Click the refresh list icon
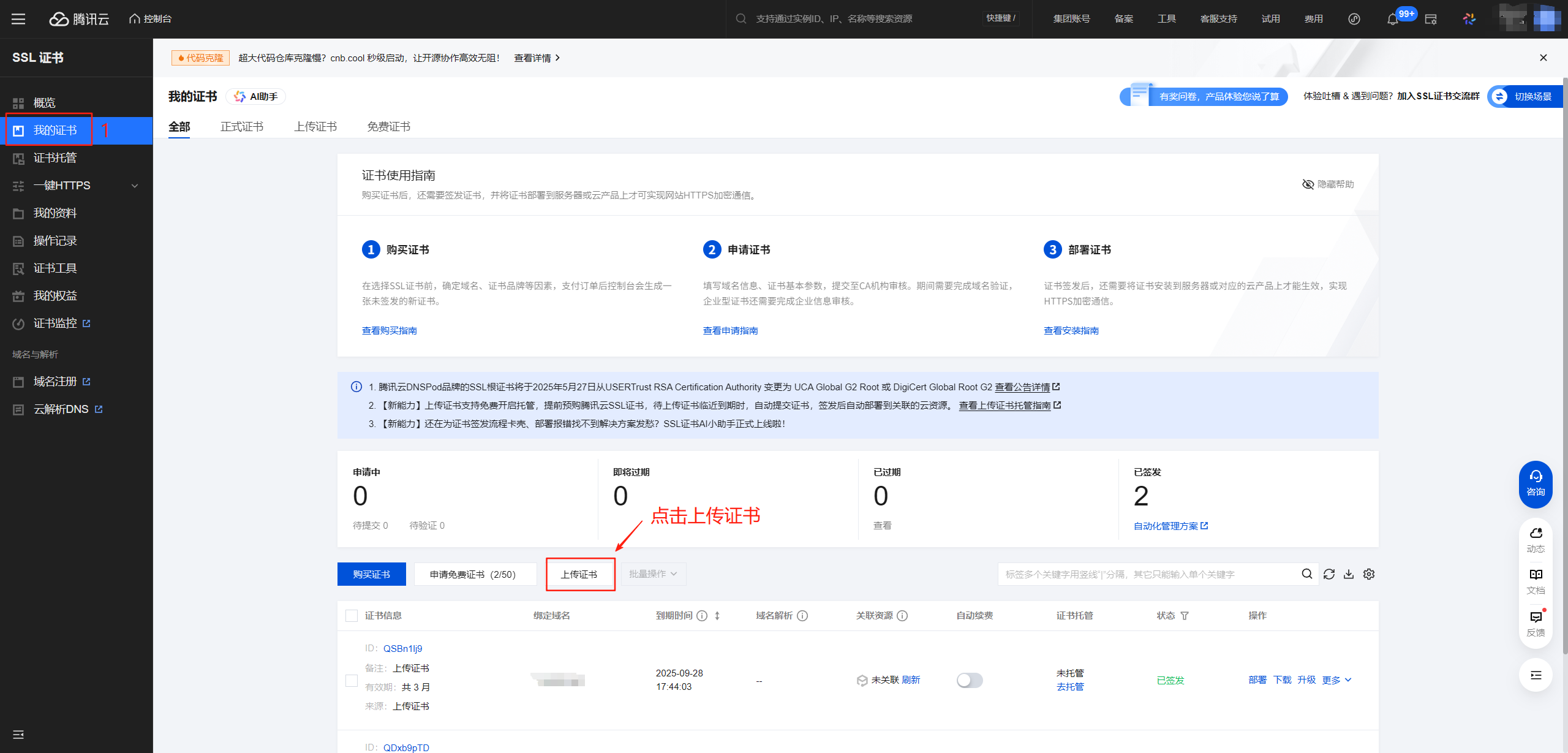This screenshot has height=753, width=1568. [x=1329, y=574]
